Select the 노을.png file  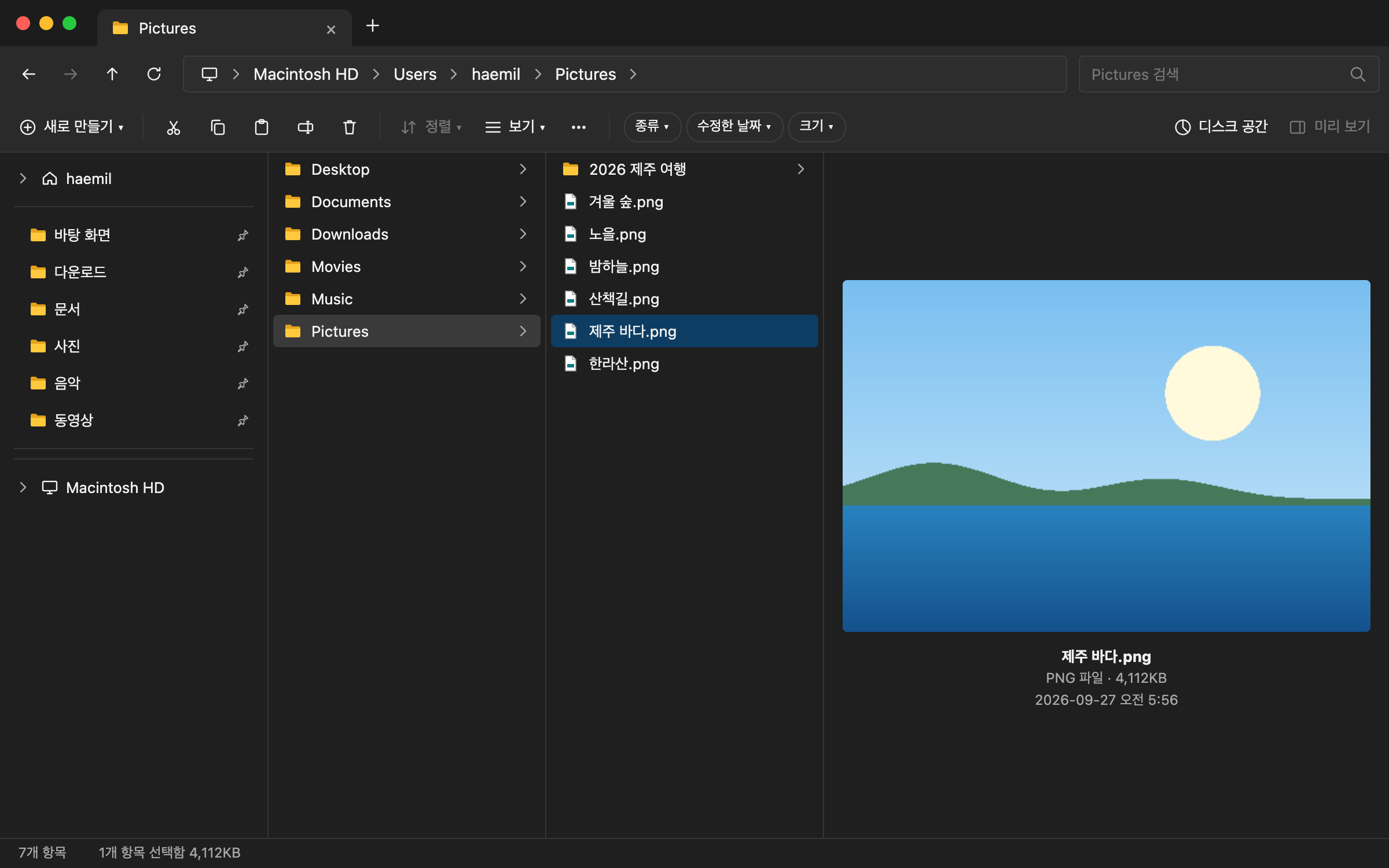[x=685, y=234]
